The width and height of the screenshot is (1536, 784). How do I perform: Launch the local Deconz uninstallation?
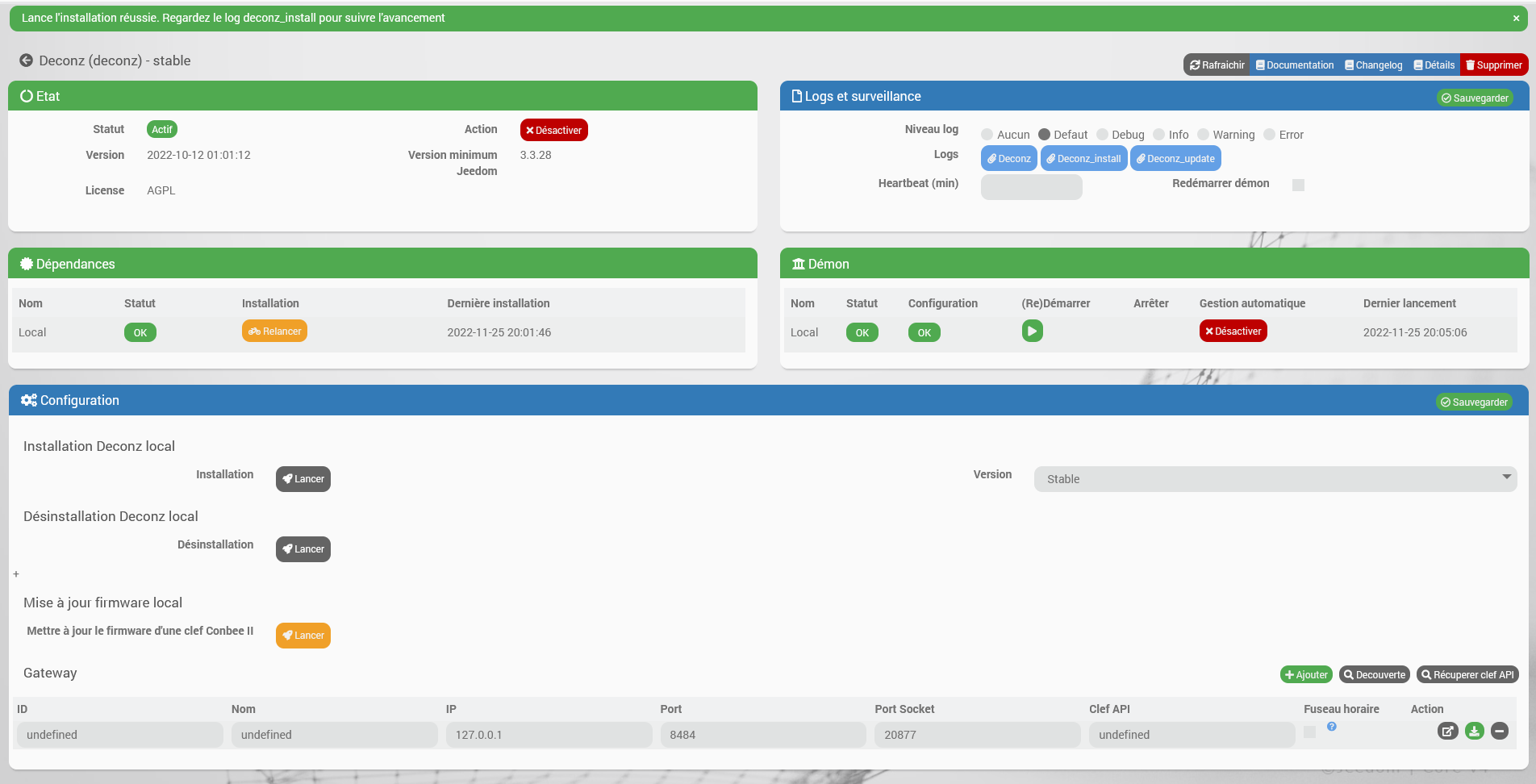pyautogui.click(x=303, y=549)
